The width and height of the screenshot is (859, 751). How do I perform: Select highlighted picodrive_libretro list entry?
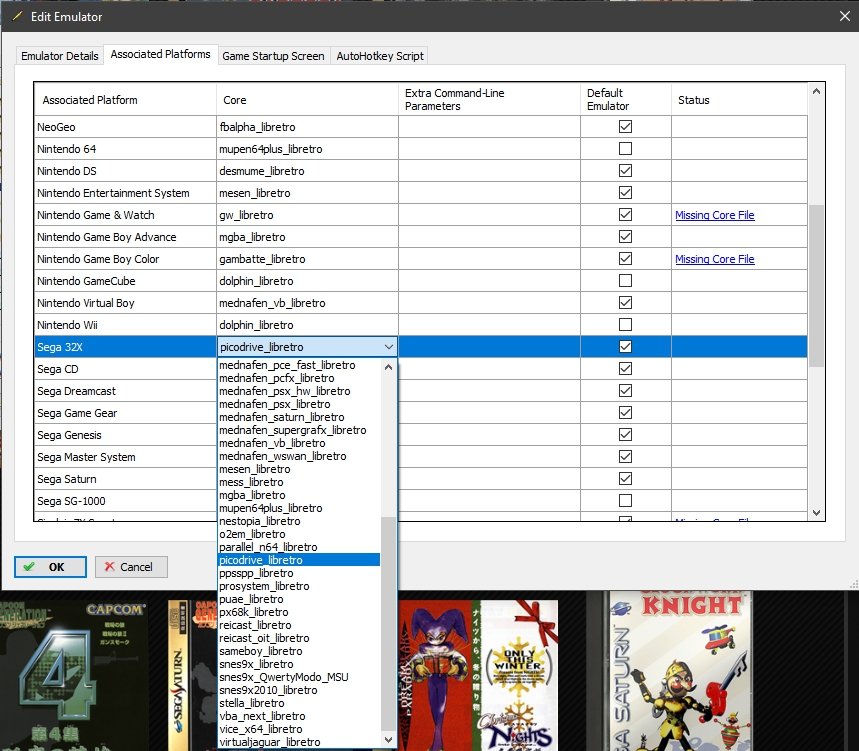(x=299, y=560)
